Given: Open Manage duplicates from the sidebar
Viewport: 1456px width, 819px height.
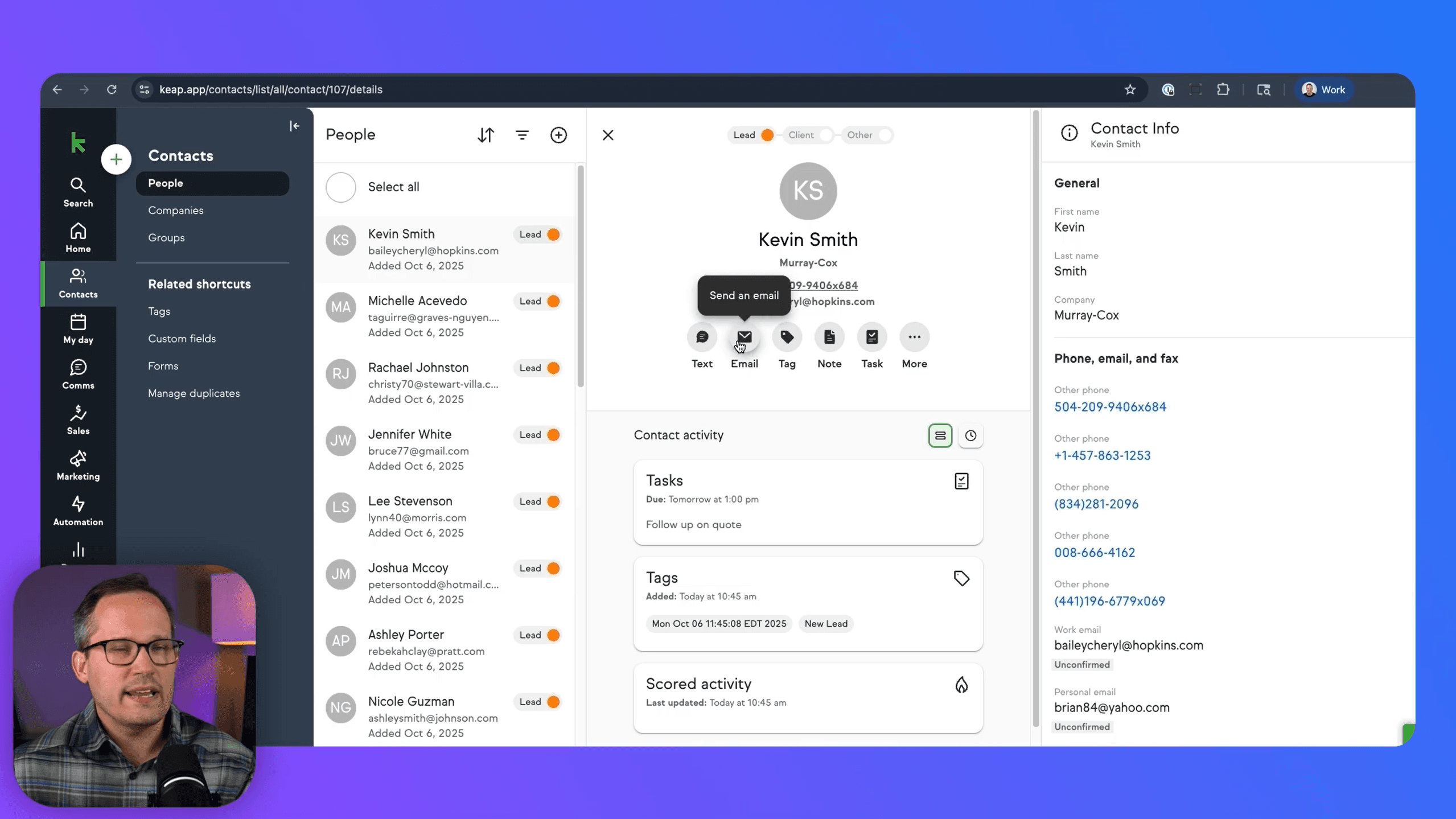Looking at the screenshot, I should pyautogui.click(x=194, y=393).
